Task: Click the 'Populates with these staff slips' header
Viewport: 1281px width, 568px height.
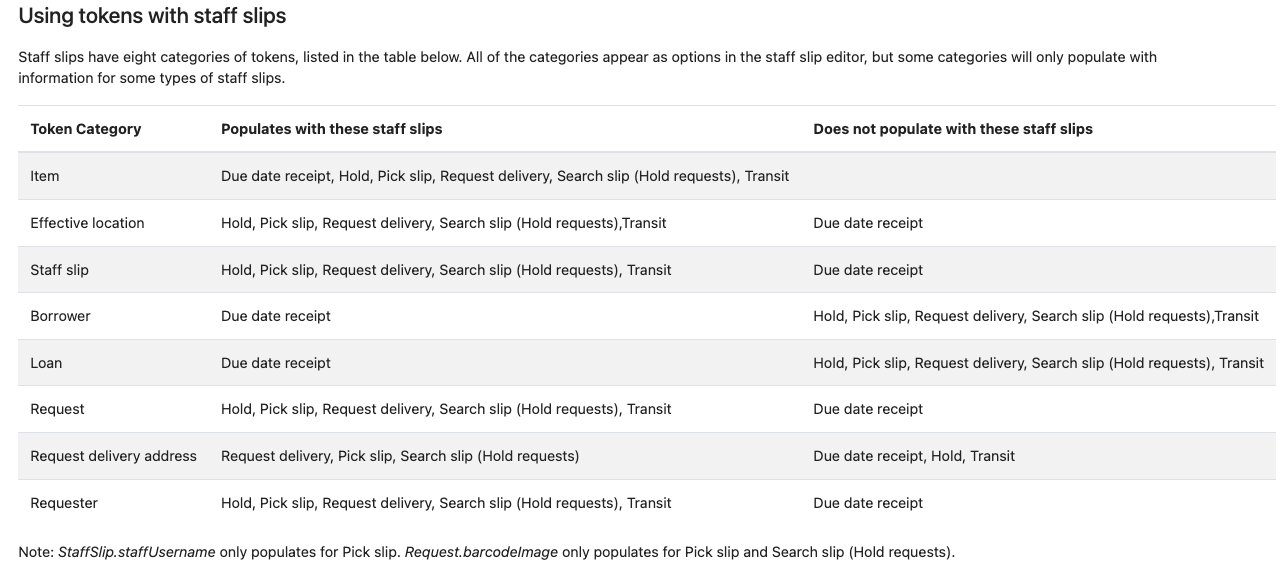Action: pyautogui.click(x=331, y=129)
